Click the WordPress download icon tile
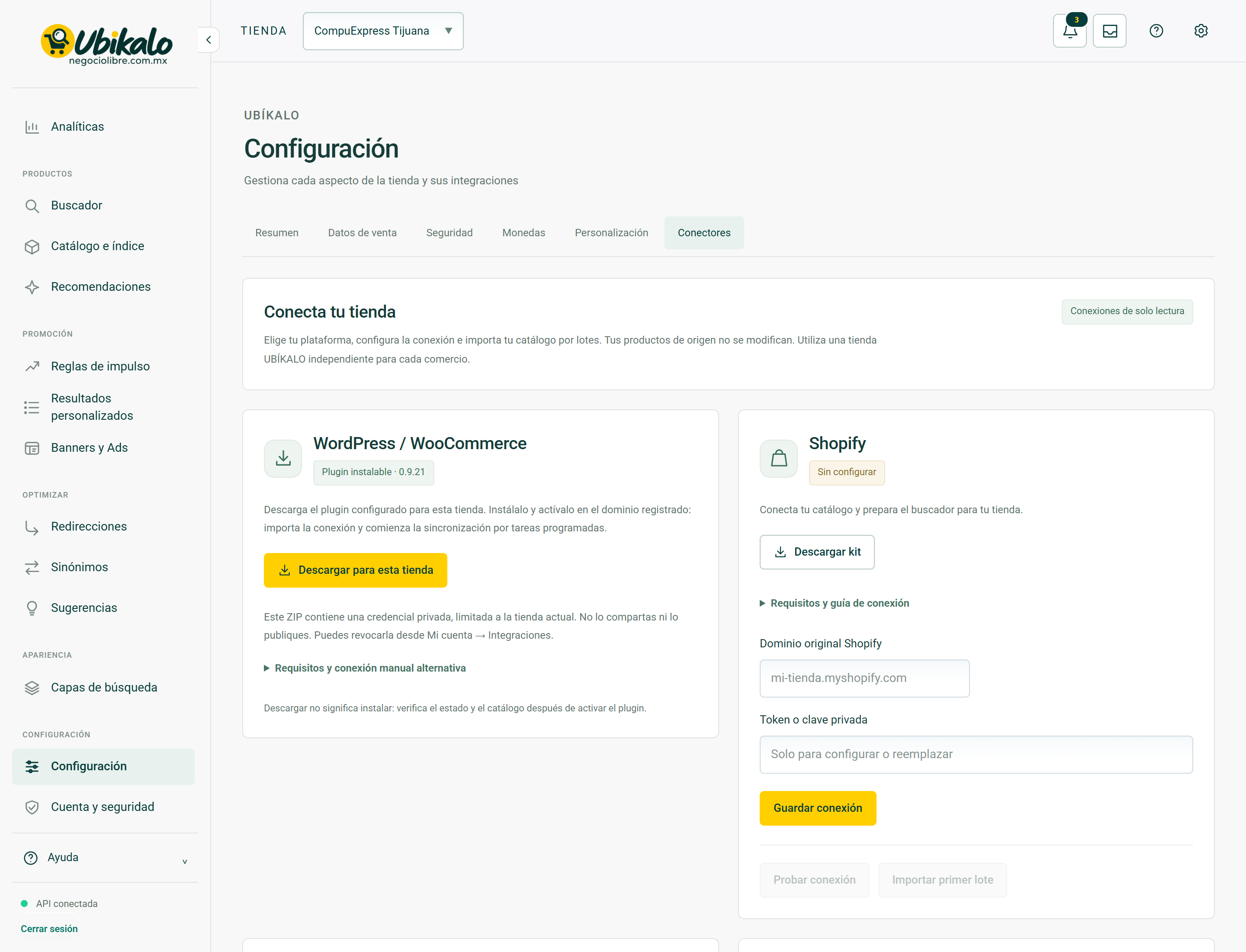 tap(283, 458)
